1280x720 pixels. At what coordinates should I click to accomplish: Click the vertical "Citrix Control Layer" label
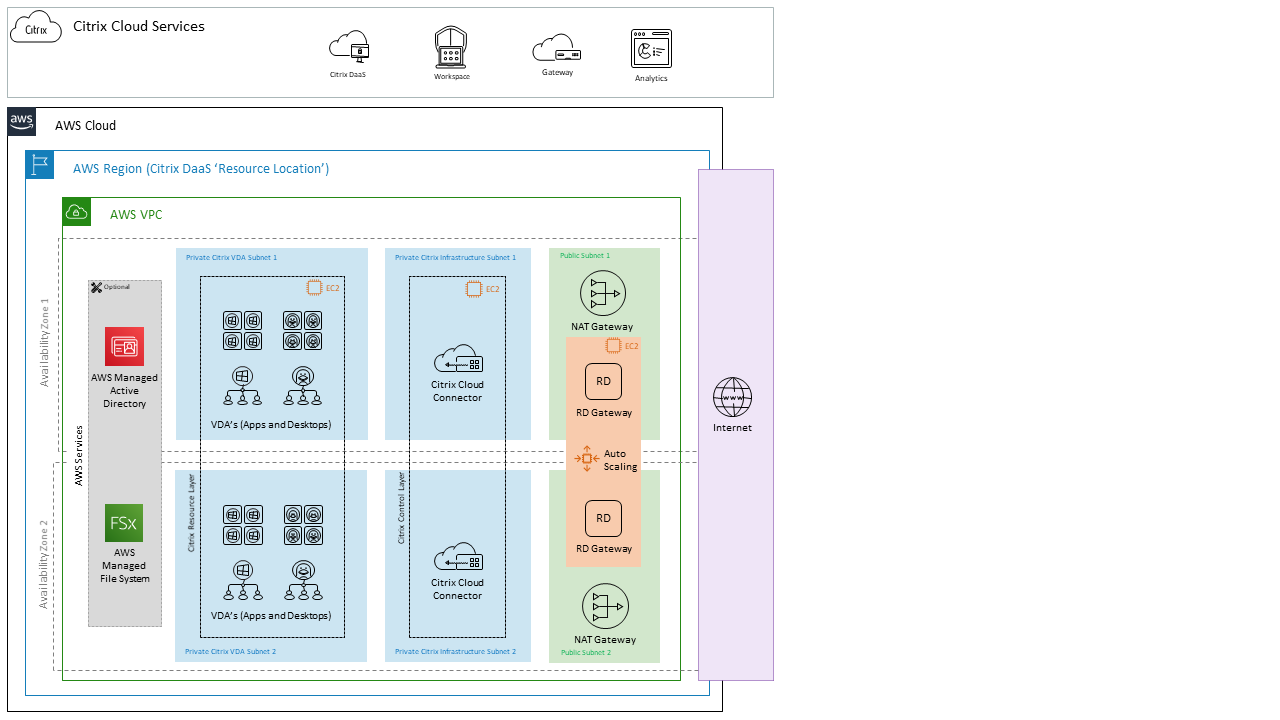(401, 508)
